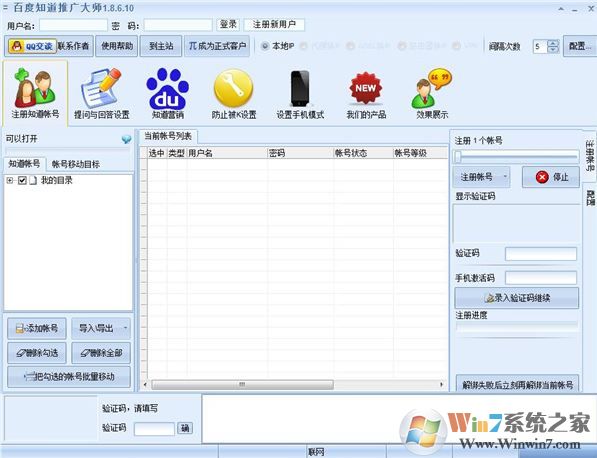The width and height of the screenshot is (597, 458).
Task: Focus right panel 验证码 input field
Action: pyautogui.click(x=541, y=254)
